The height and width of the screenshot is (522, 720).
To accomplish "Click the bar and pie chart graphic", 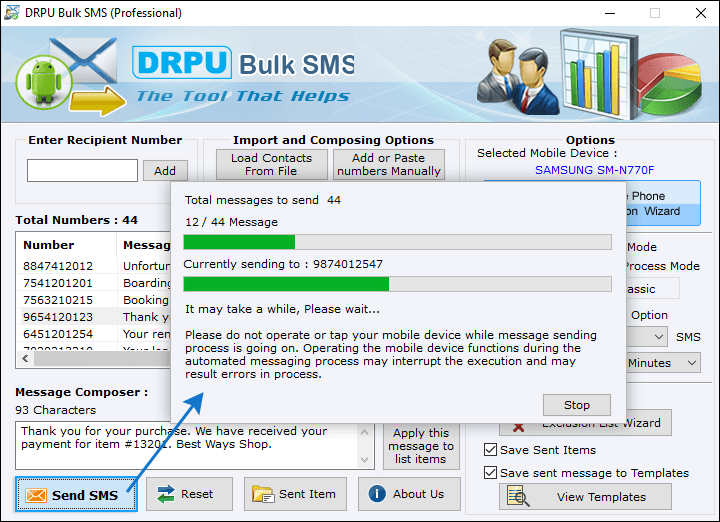I will click(x=630, y=73).
